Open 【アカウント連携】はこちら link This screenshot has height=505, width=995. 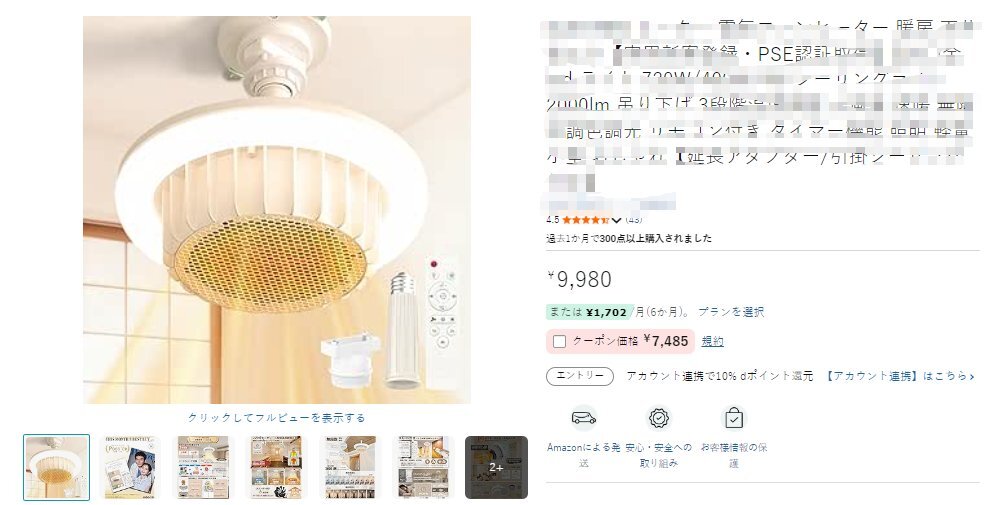coord(899,376)
